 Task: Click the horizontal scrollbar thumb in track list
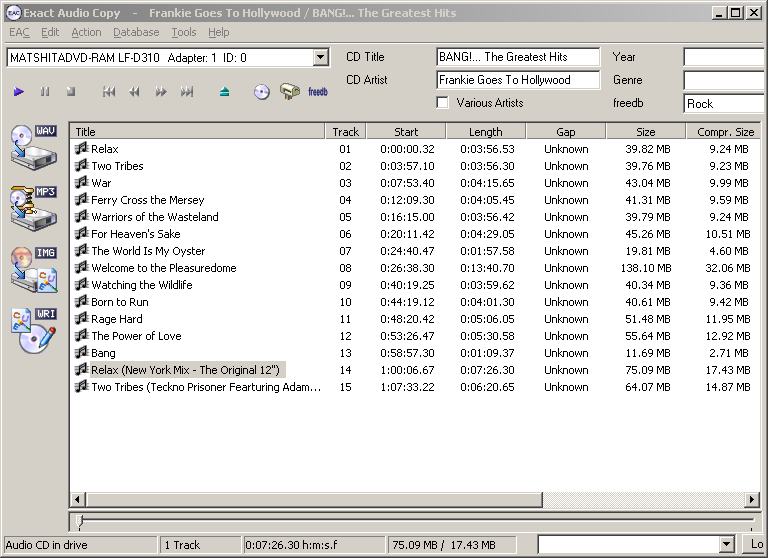(x=314, y=500)
